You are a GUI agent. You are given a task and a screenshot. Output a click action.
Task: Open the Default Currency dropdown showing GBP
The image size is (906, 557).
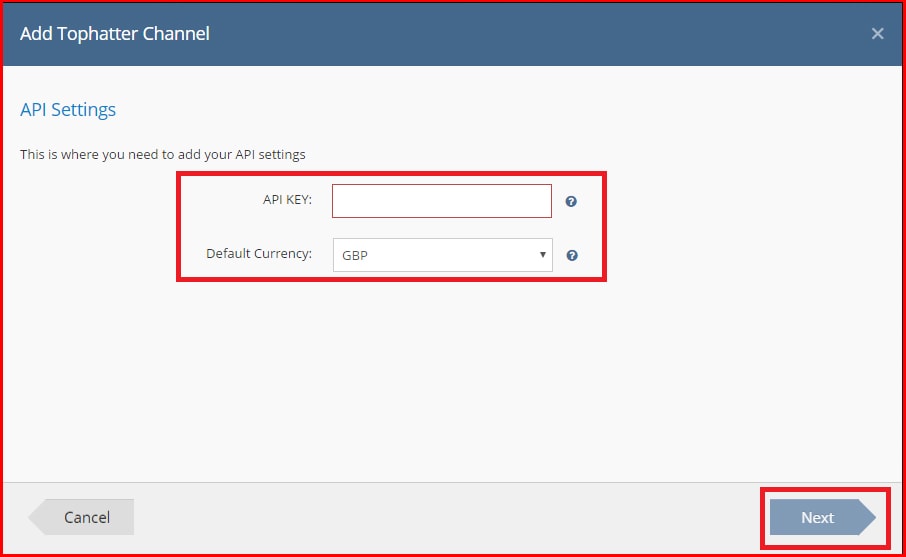tap(443, 255)
